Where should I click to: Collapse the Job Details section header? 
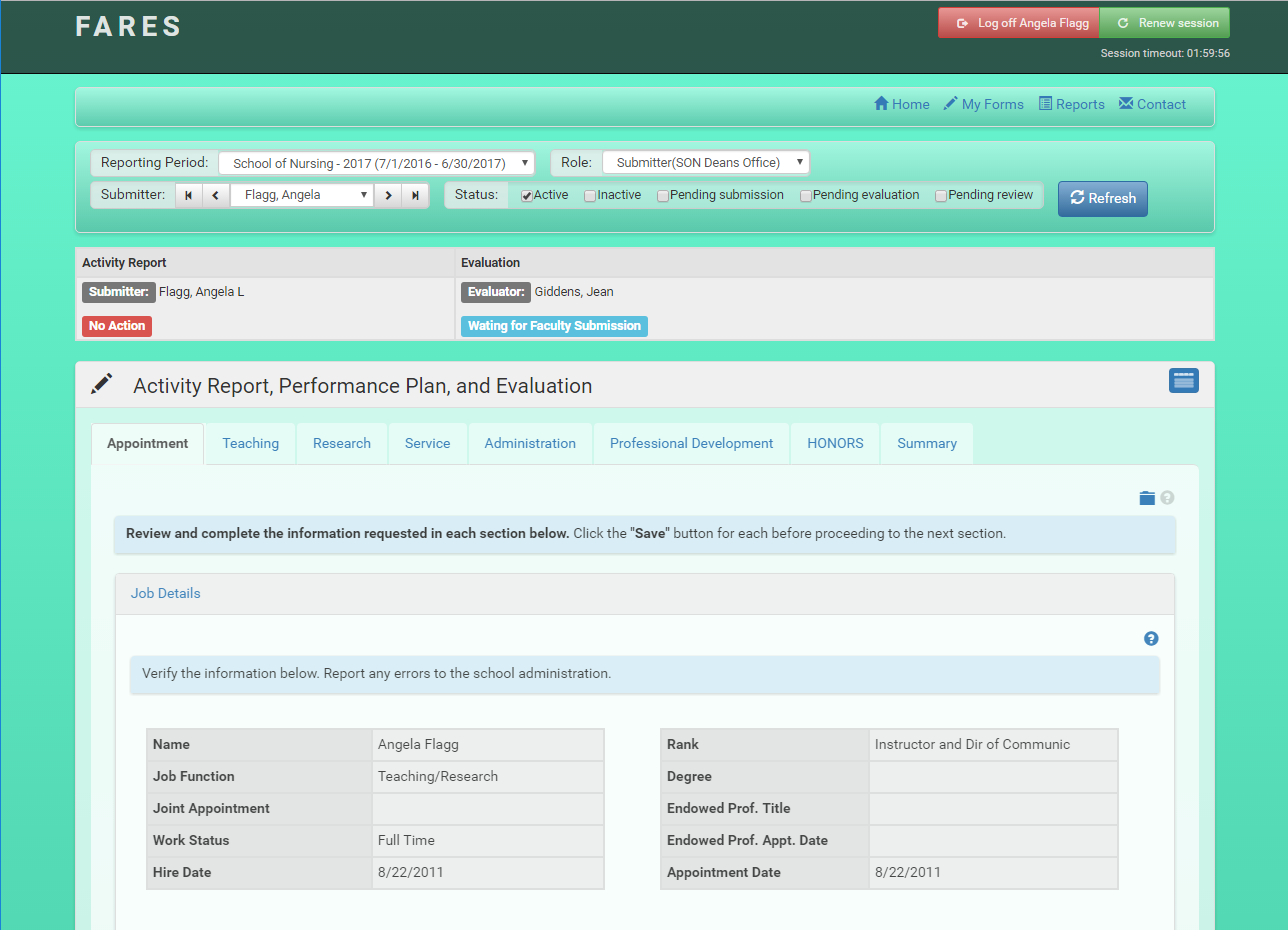coord(166,593)
